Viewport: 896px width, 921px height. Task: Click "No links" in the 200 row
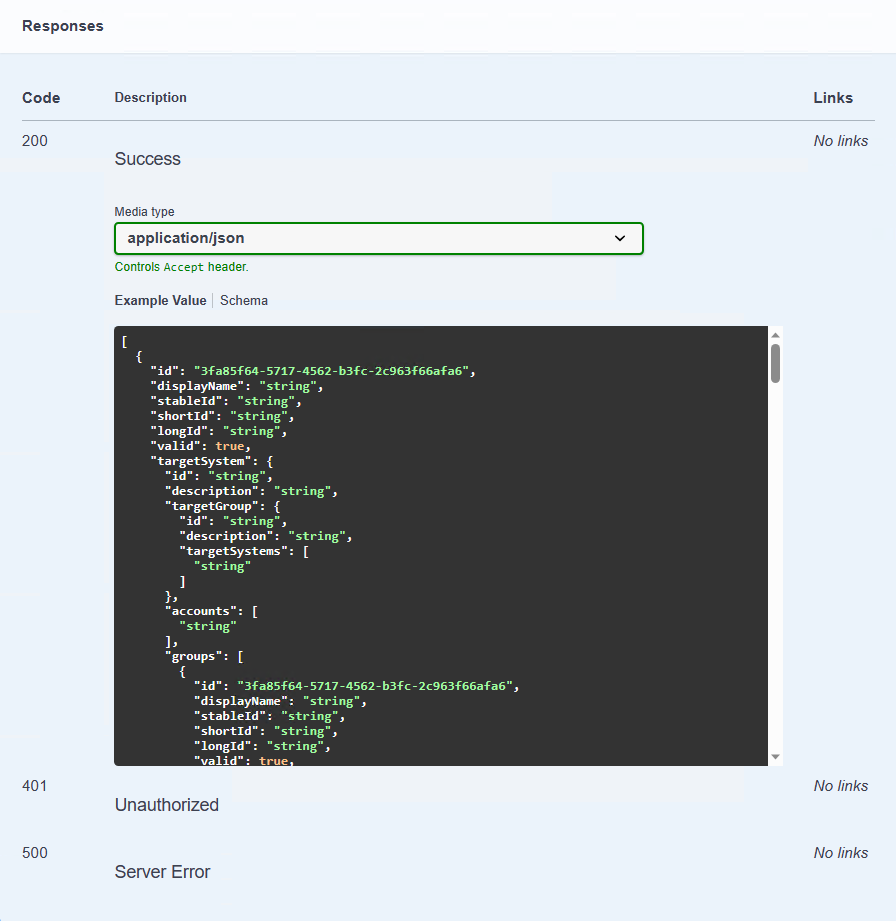click(840, 141)
